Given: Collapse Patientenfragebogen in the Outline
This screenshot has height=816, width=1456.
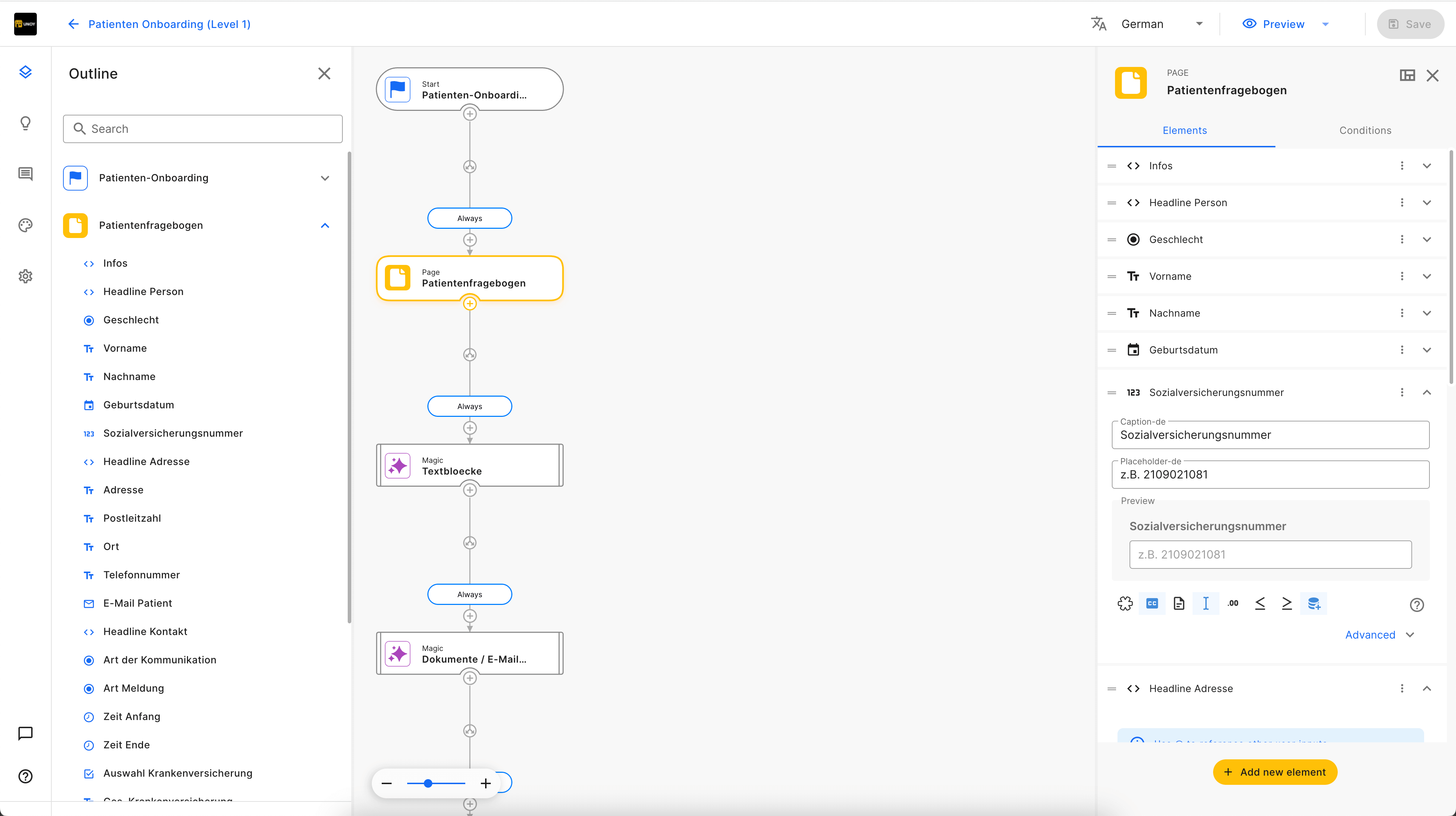Looking at the screenshot, I should coord(325,225).
